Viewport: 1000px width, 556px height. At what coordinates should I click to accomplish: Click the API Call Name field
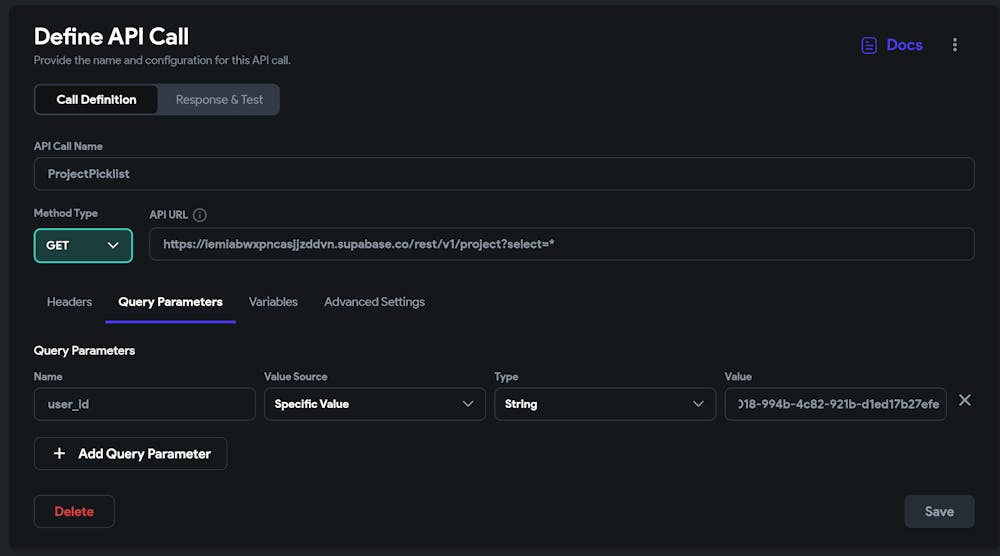click(504, 173)
